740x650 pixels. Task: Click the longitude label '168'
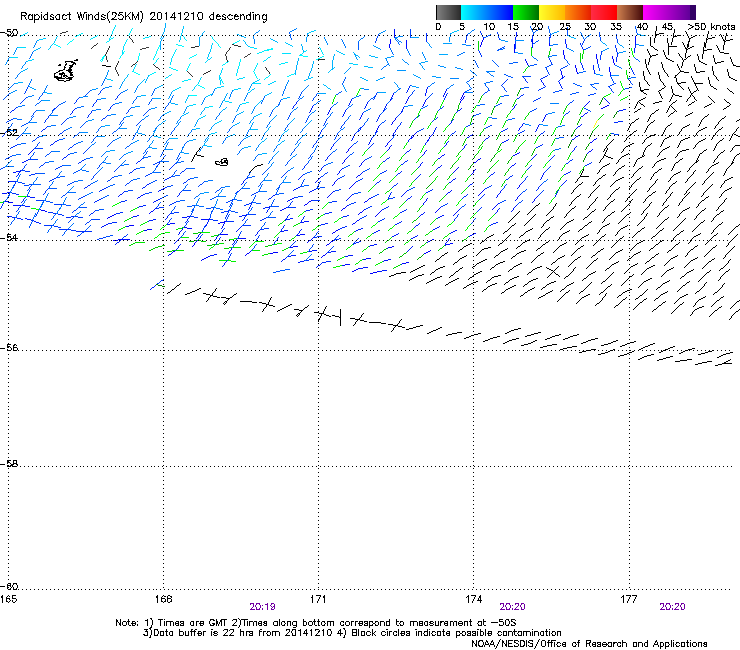pyautogui.click(x=163, y=599)
